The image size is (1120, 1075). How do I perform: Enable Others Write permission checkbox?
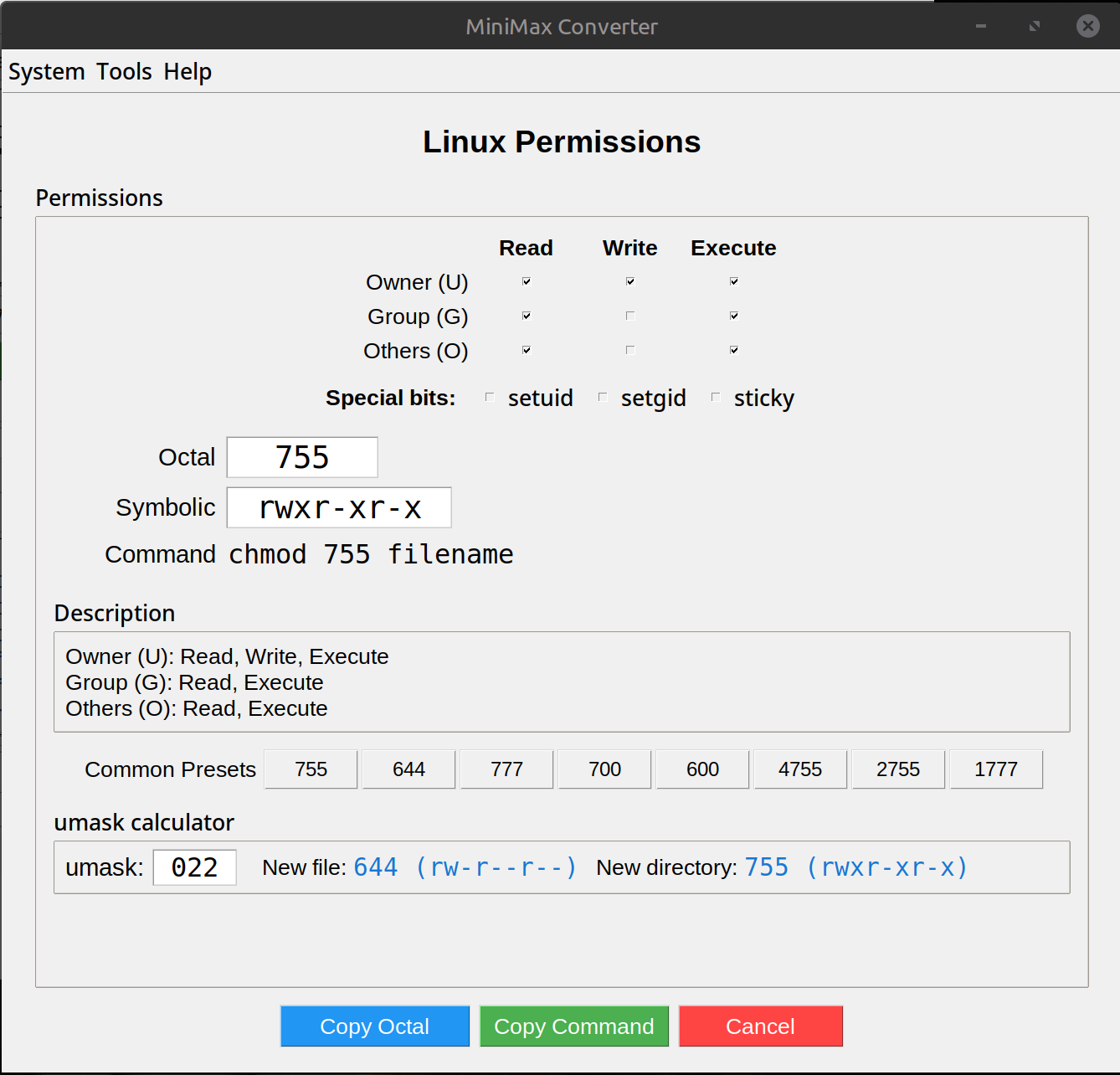tap(630, 350)
